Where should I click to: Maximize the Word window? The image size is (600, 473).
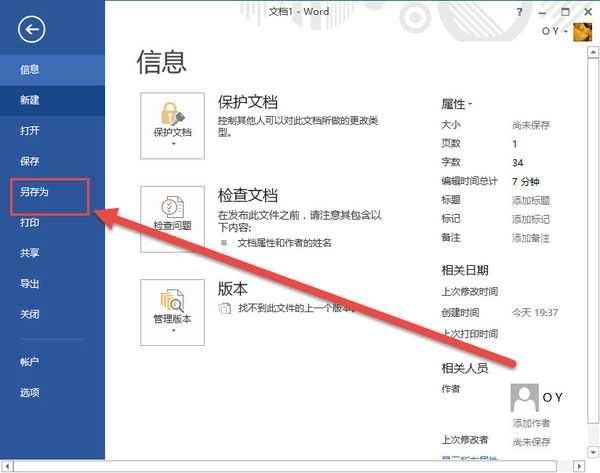coord(565,12)
